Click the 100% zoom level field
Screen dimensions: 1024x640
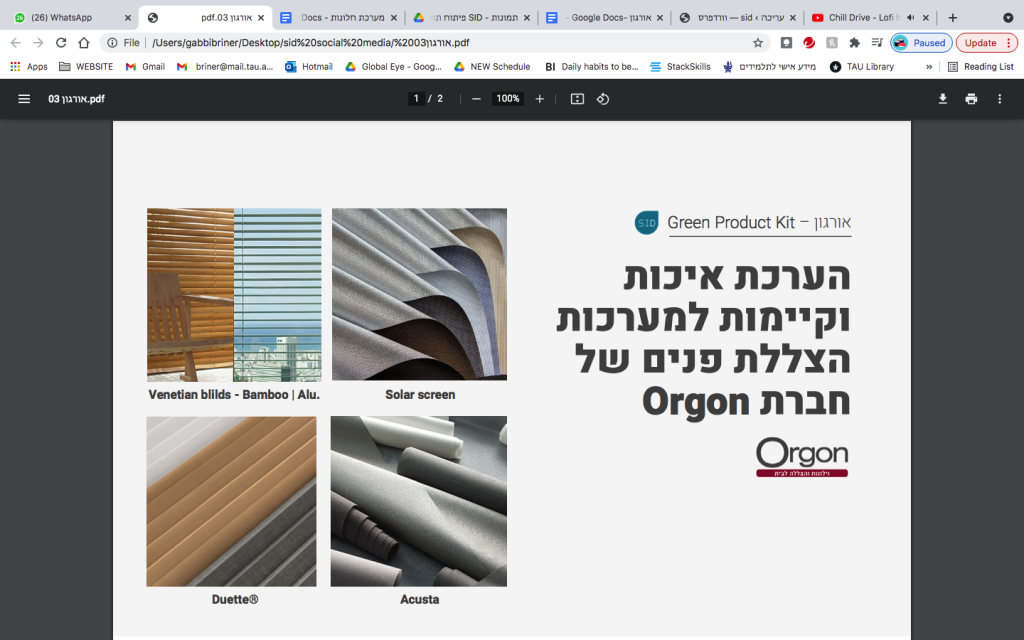pyautogui.click(x=507, y=99)
